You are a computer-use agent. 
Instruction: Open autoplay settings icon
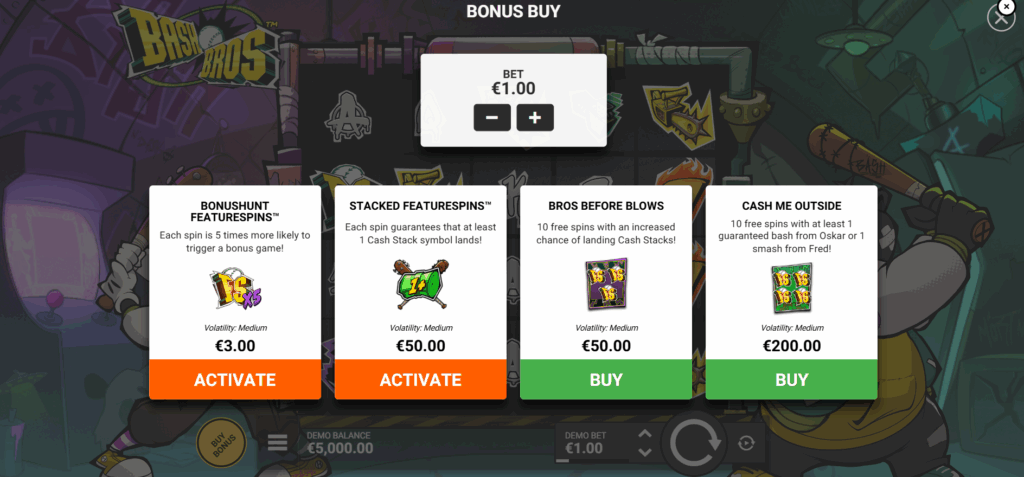746,444
